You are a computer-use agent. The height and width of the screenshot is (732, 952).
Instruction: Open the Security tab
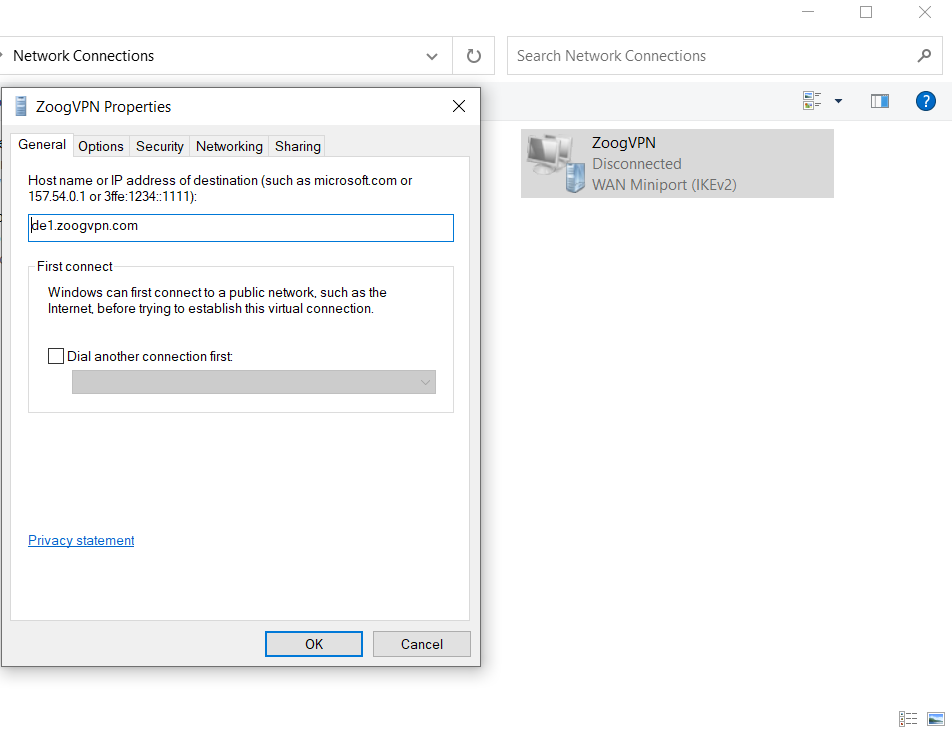[160, 146]
